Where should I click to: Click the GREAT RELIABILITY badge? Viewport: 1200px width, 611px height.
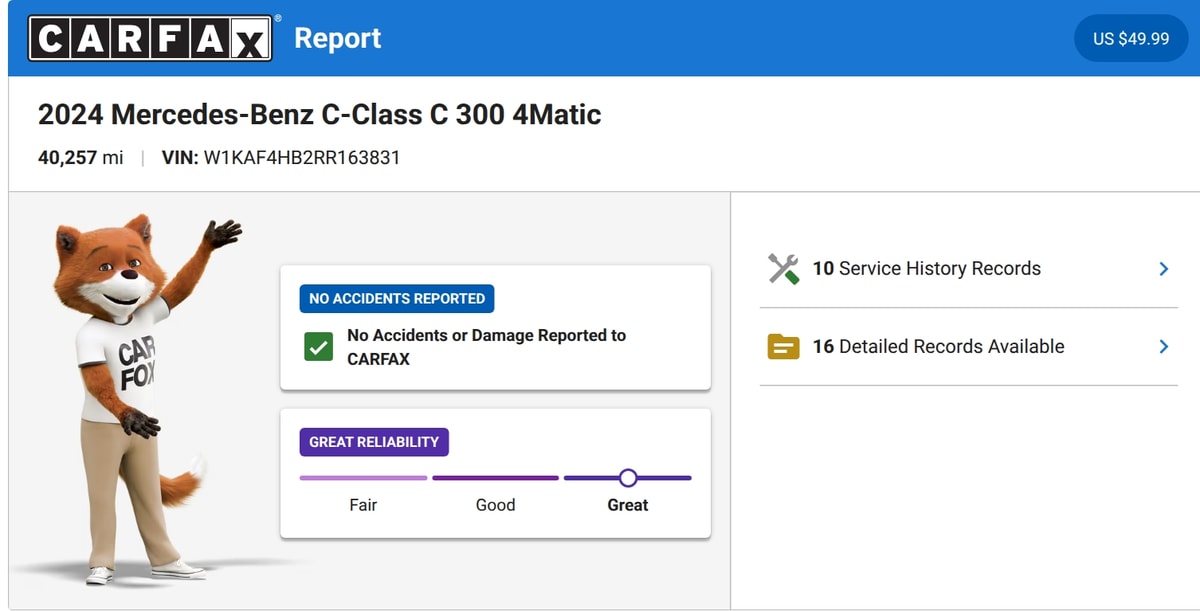[x=374, y=442]
